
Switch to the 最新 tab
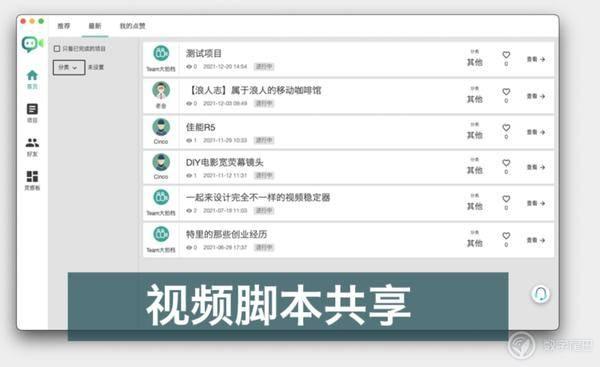coord(95,26)
